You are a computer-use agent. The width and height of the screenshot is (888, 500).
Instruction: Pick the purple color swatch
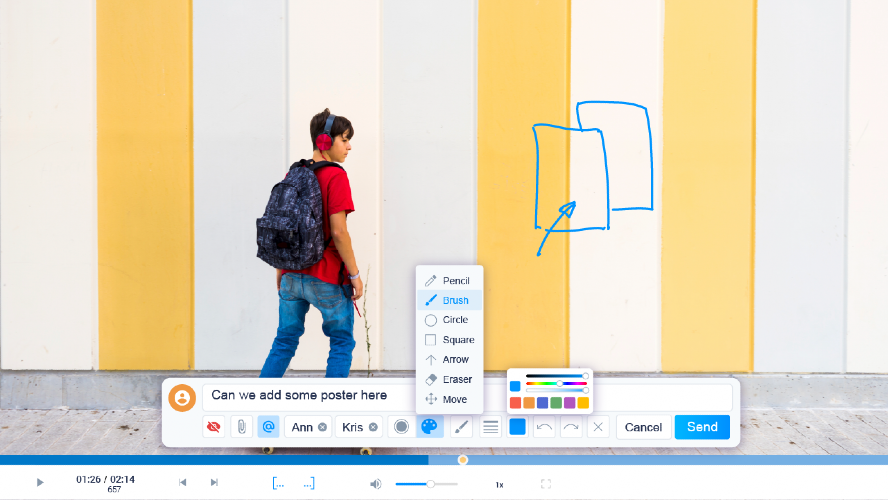click(x=570, y=403)
